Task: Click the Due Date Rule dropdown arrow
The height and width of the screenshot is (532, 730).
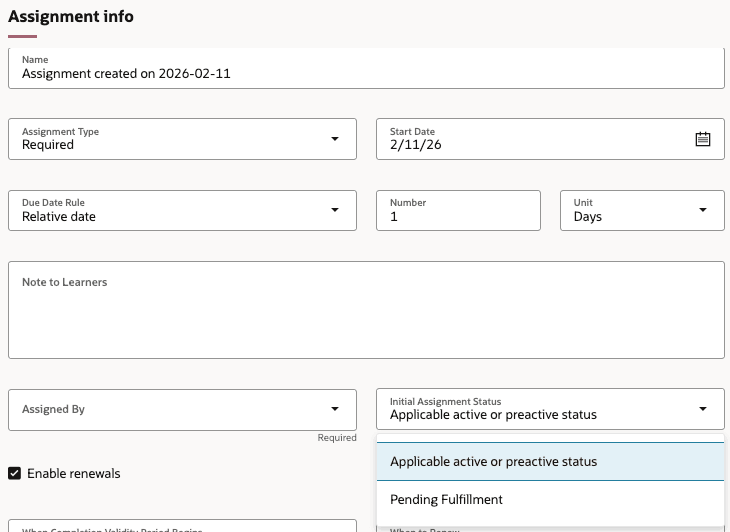Action: pyautogui.click(x=335, y=210)
